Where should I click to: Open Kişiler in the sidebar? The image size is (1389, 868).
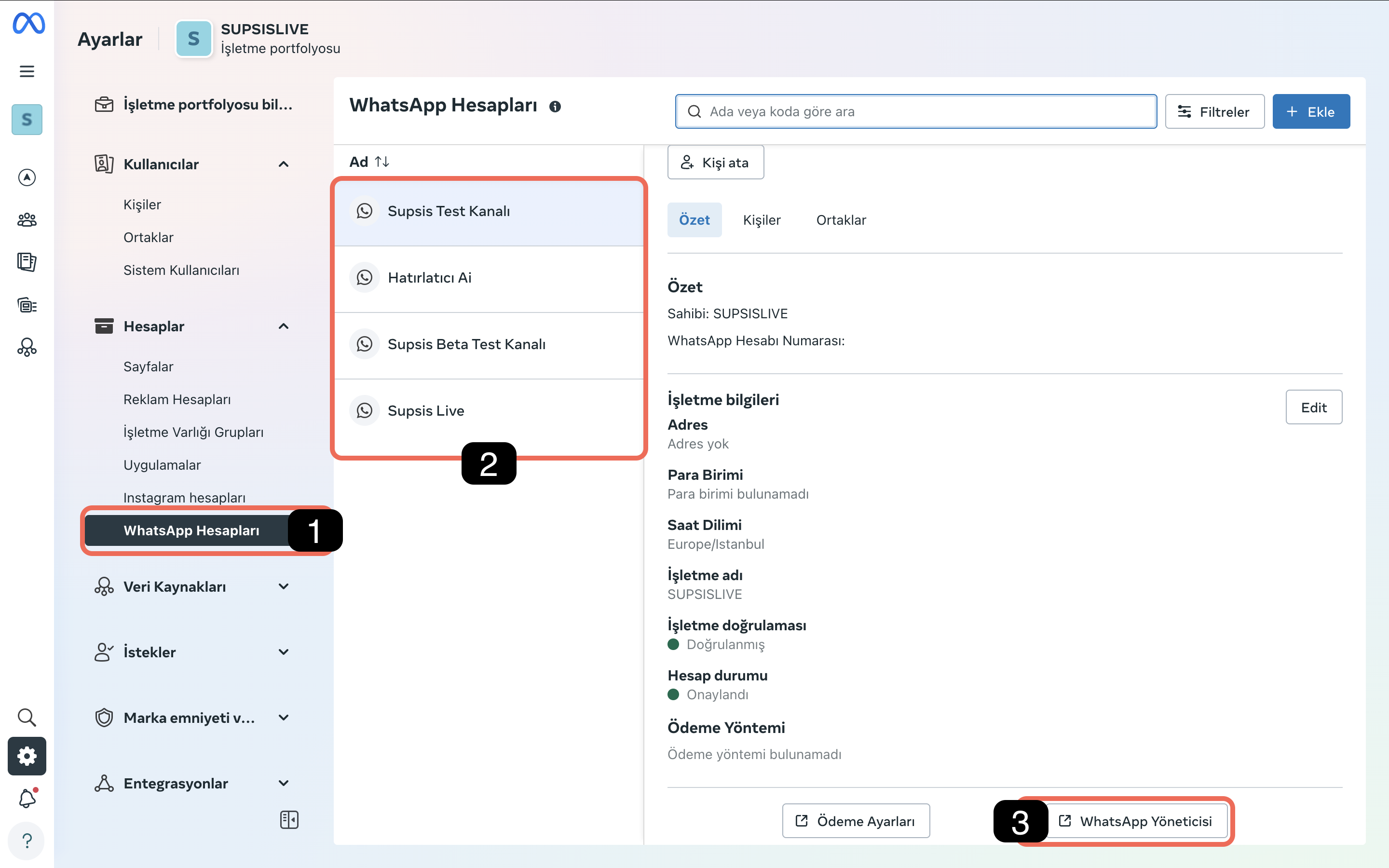[x=142, y=204]
